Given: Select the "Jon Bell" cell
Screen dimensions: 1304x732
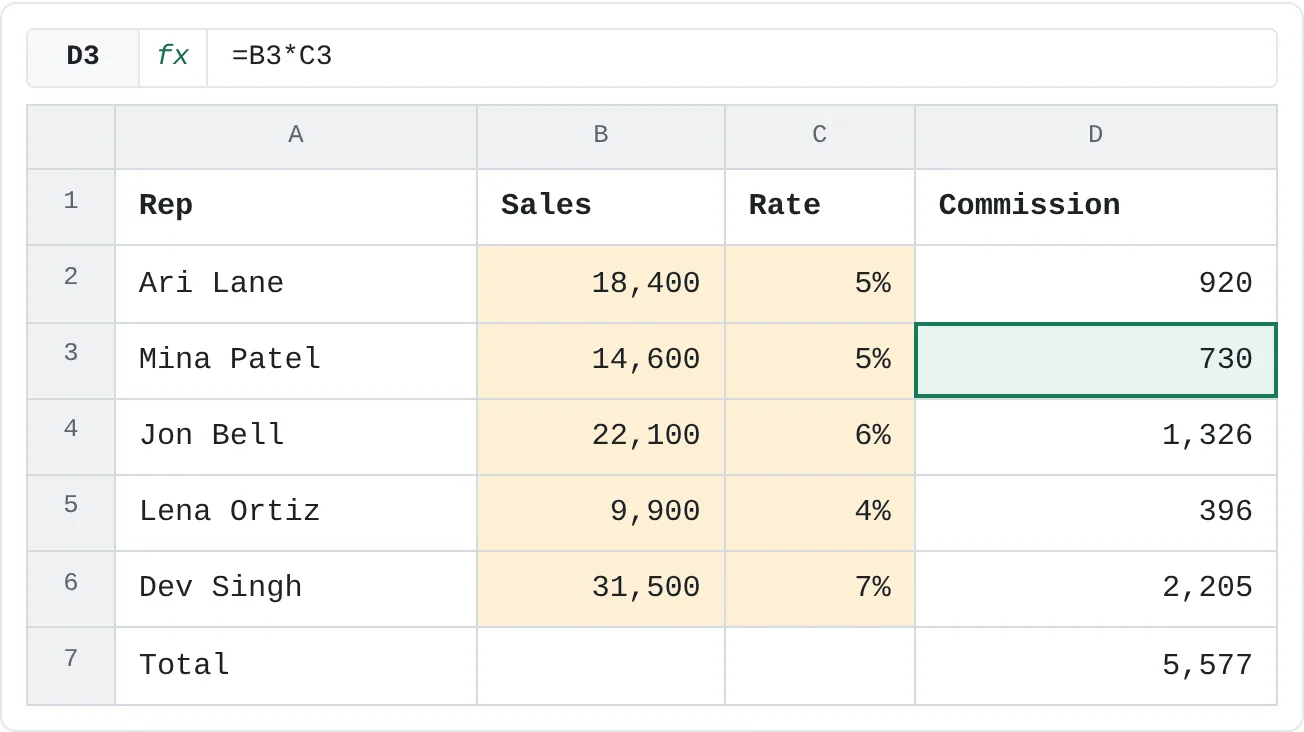Looking at the screenshot, I should point(296,436).
